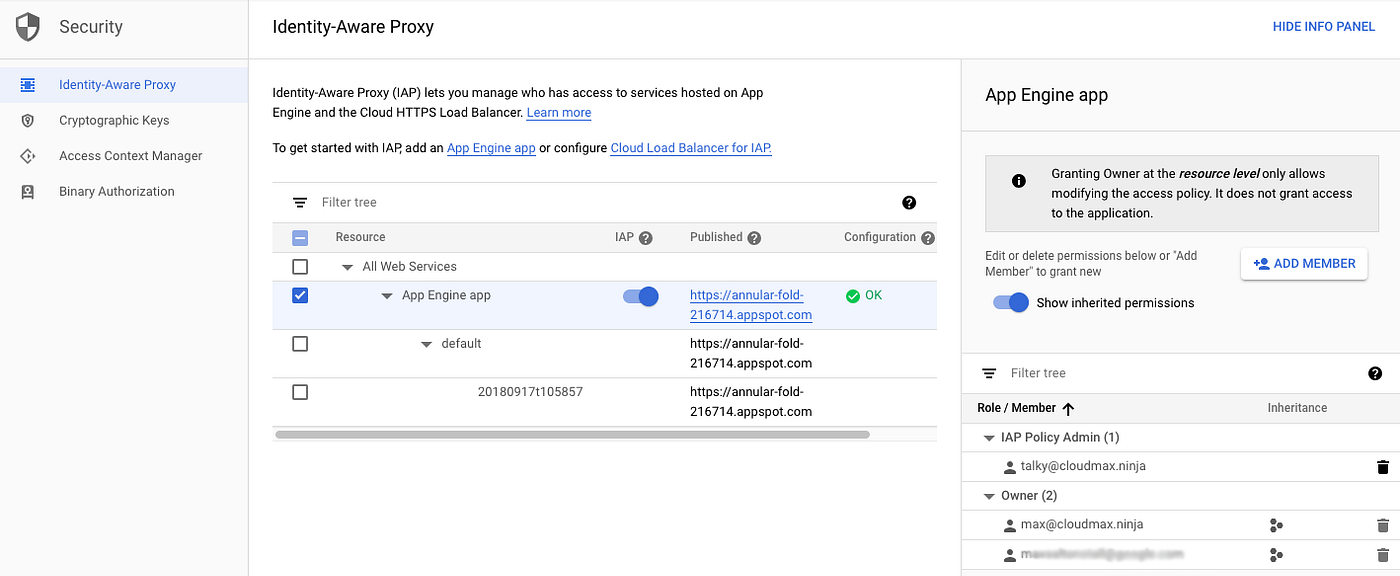This screenshot has height=576, width=1400.
Task: Open the Learn more link
Action: (x=558, y=112)
